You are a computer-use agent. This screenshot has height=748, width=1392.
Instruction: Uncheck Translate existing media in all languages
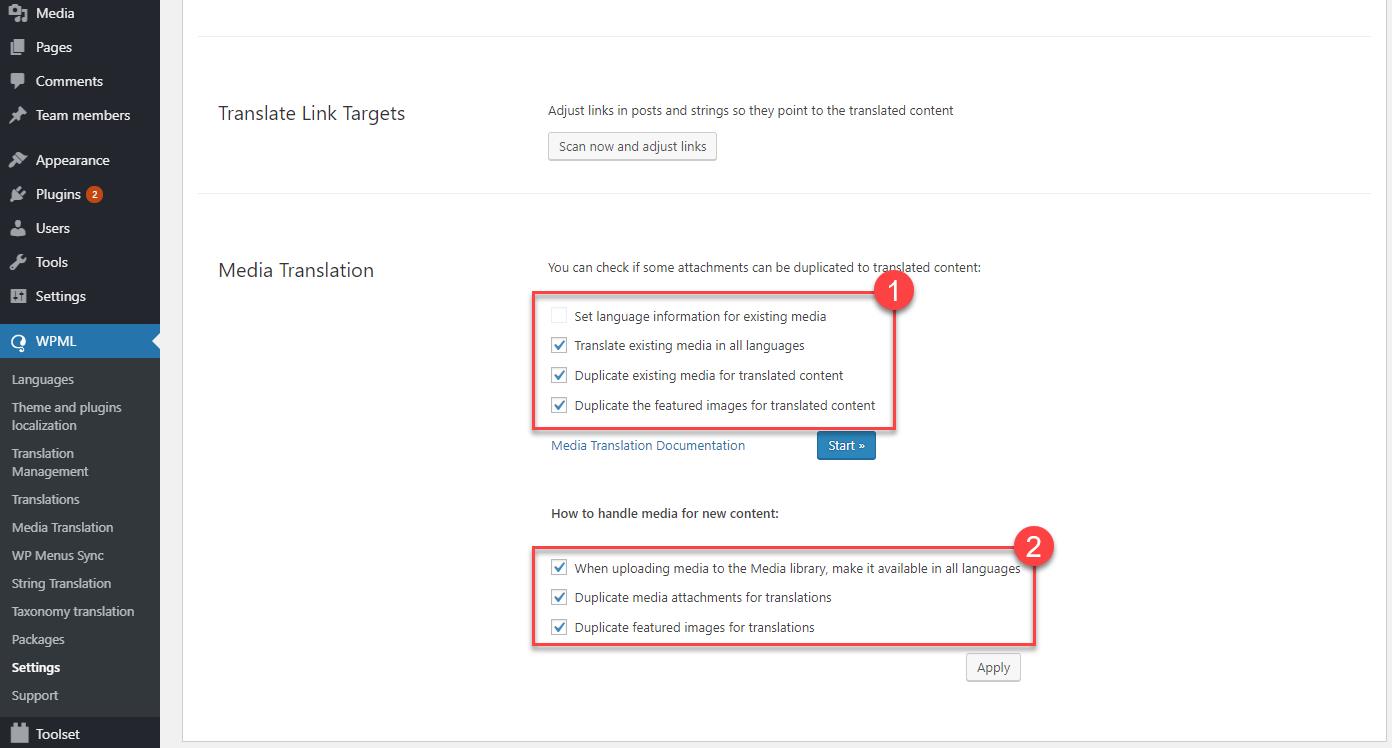[x=559, y=346]
